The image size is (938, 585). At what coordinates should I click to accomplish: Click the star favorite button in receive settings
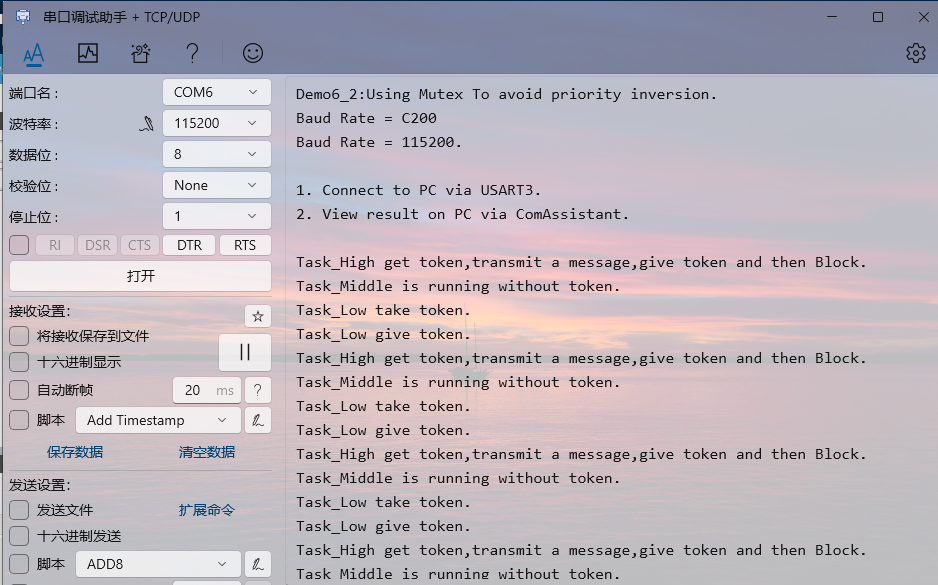point(258,316)
